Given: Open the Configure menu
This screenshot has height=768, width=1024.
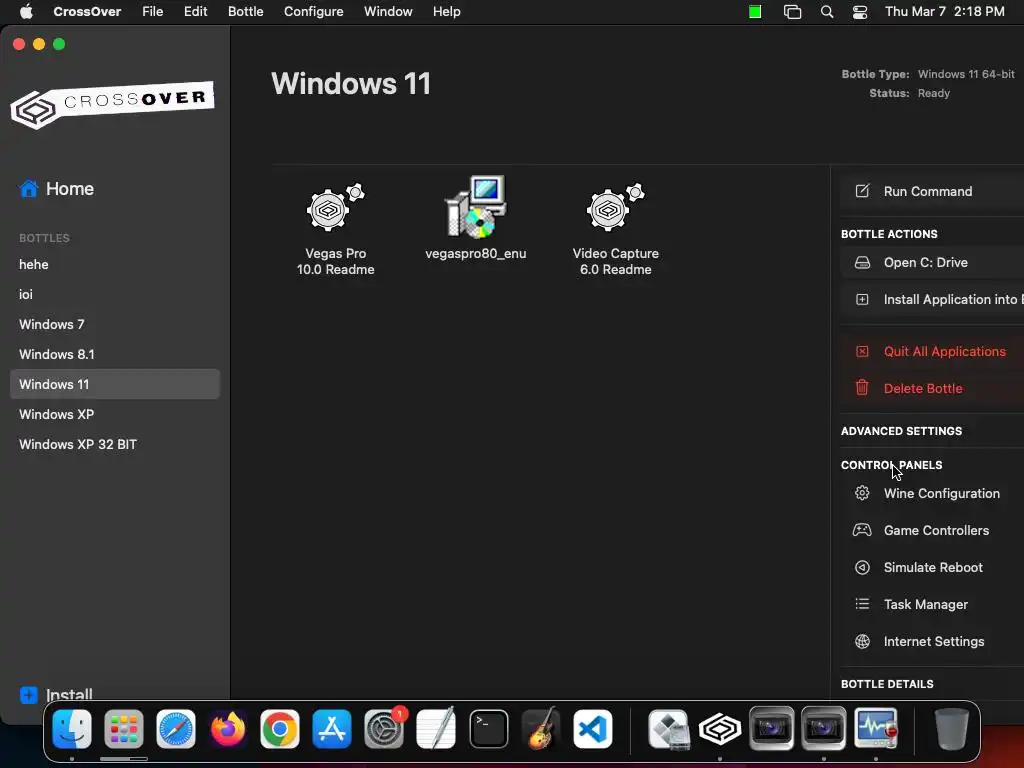Looking at the screenshot, I should (x=313, y=12).
